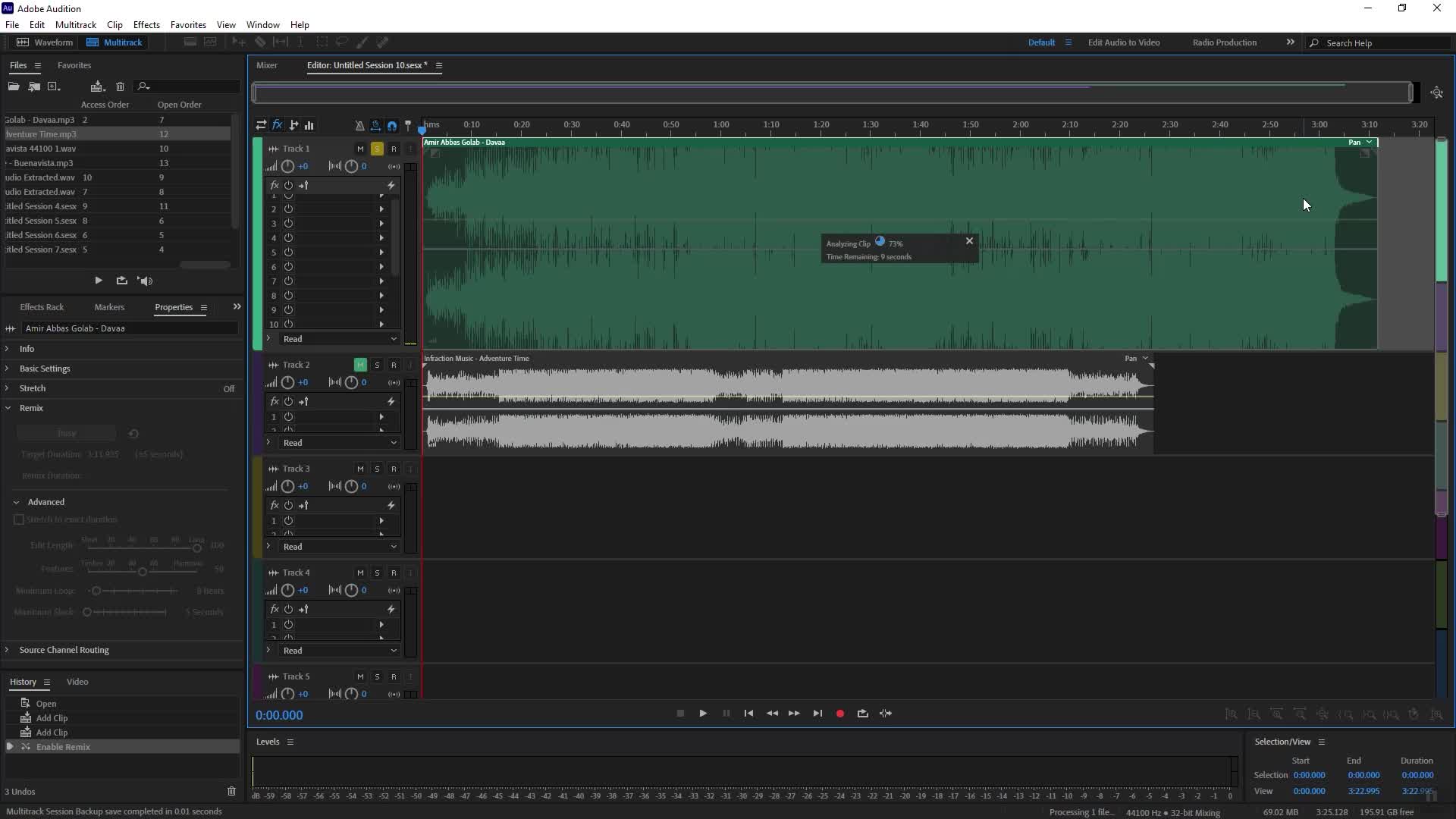Screen dimensions: 1456x819
Task: Delete selected file with trash icon
Action: (120, 86)
